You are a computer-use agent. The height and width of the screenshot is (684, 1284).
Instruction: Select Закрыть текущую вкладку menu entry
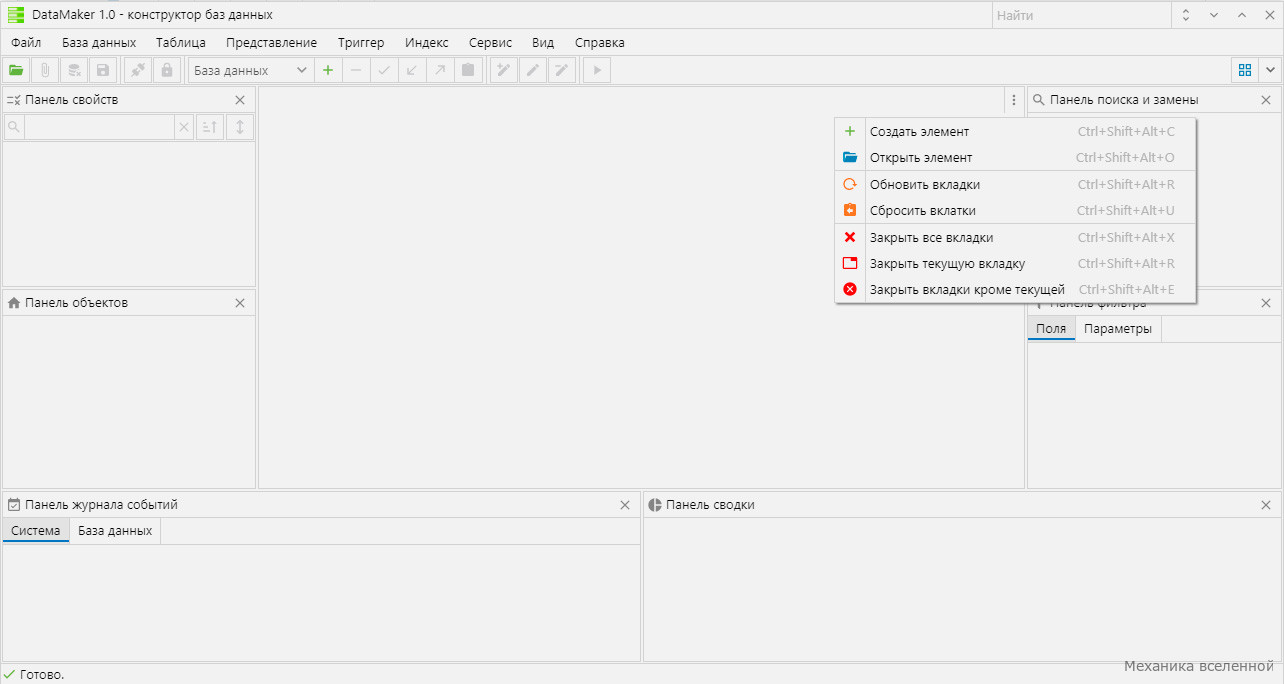tap(1015, 263)
